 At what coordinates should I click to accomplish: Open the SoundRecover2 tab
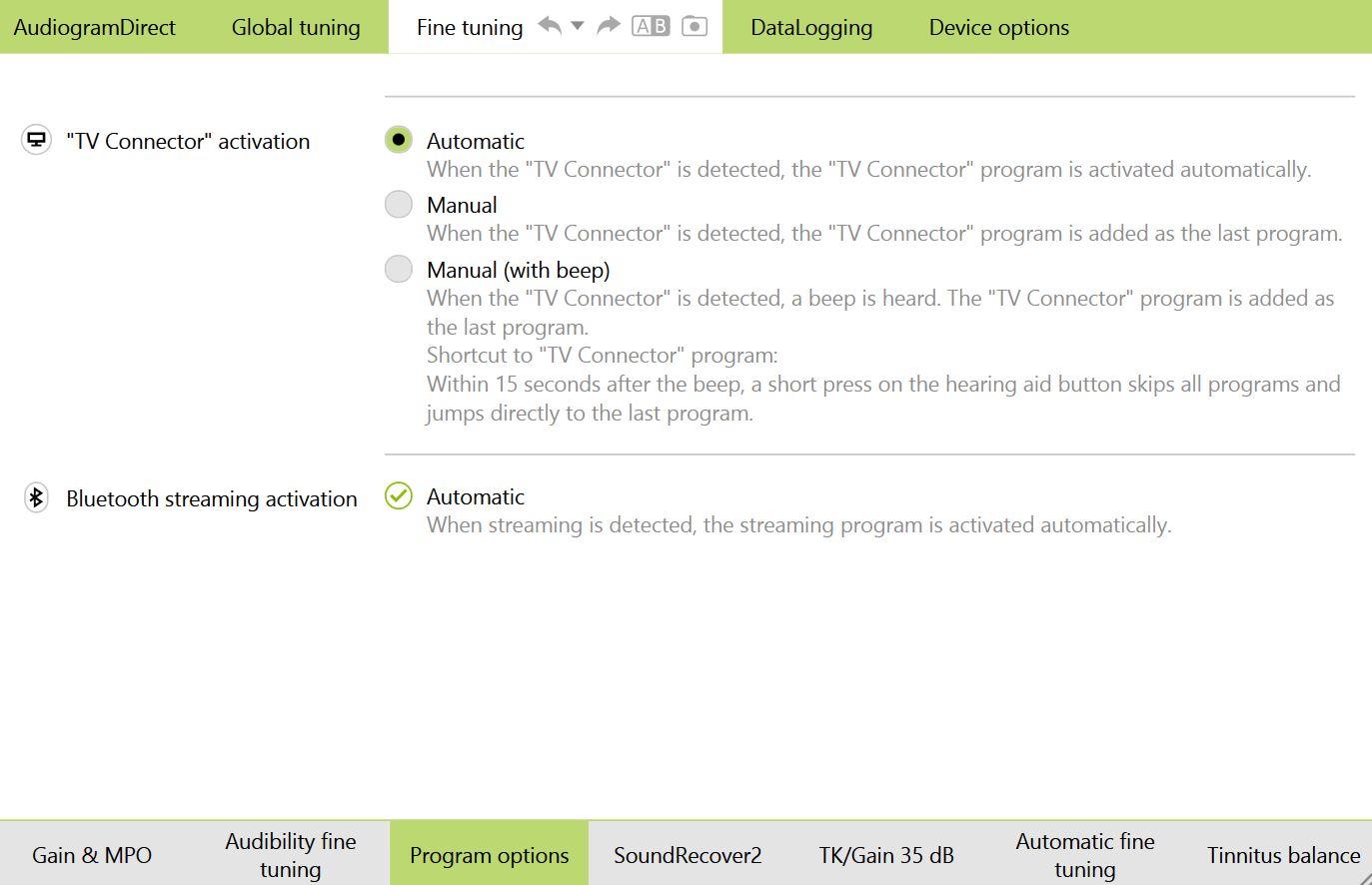[687, 855]
